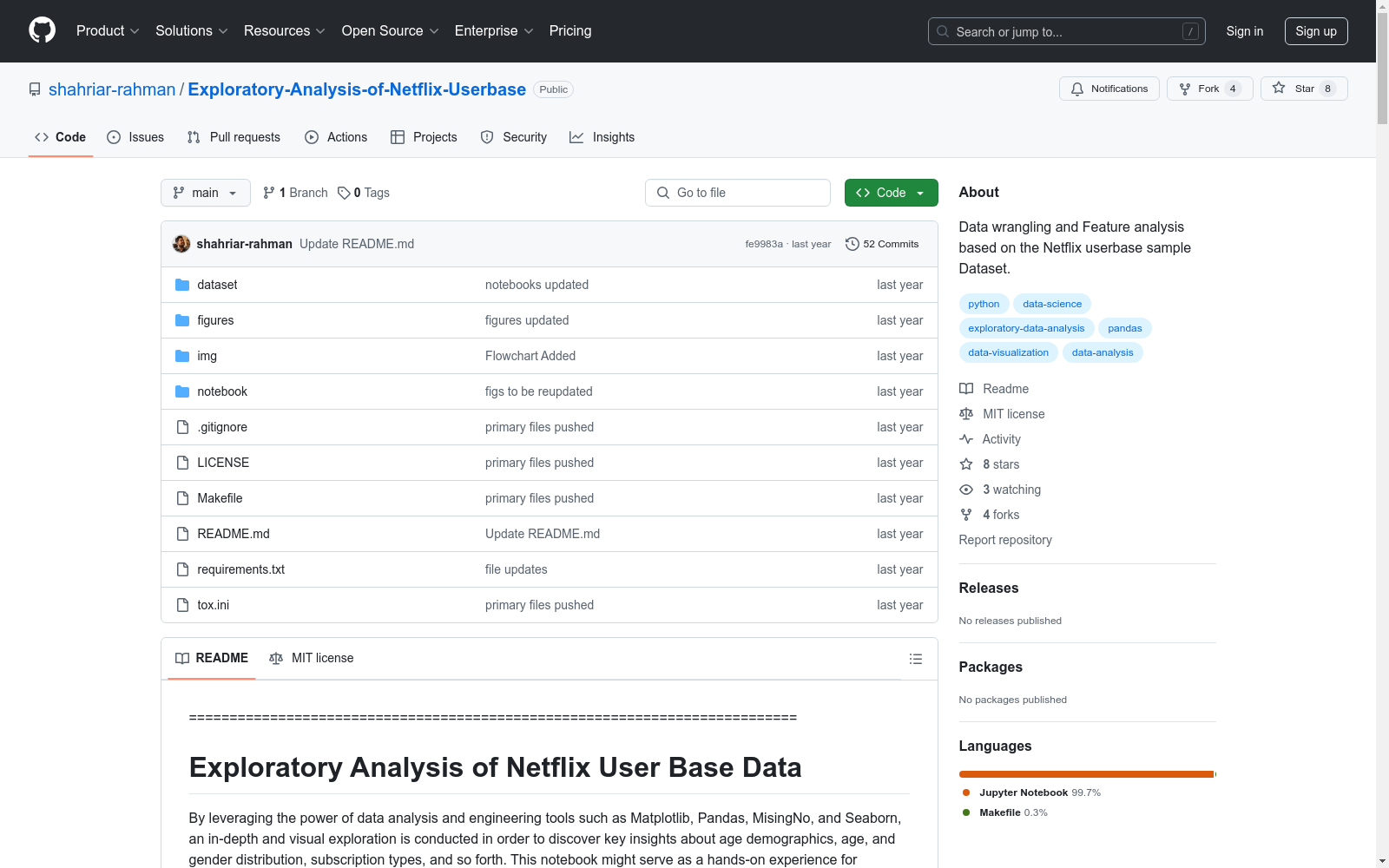The width and height of the screenshot is (1389, 868).
Task: Click the pandas topic tag
Action: coord(1124,328)
